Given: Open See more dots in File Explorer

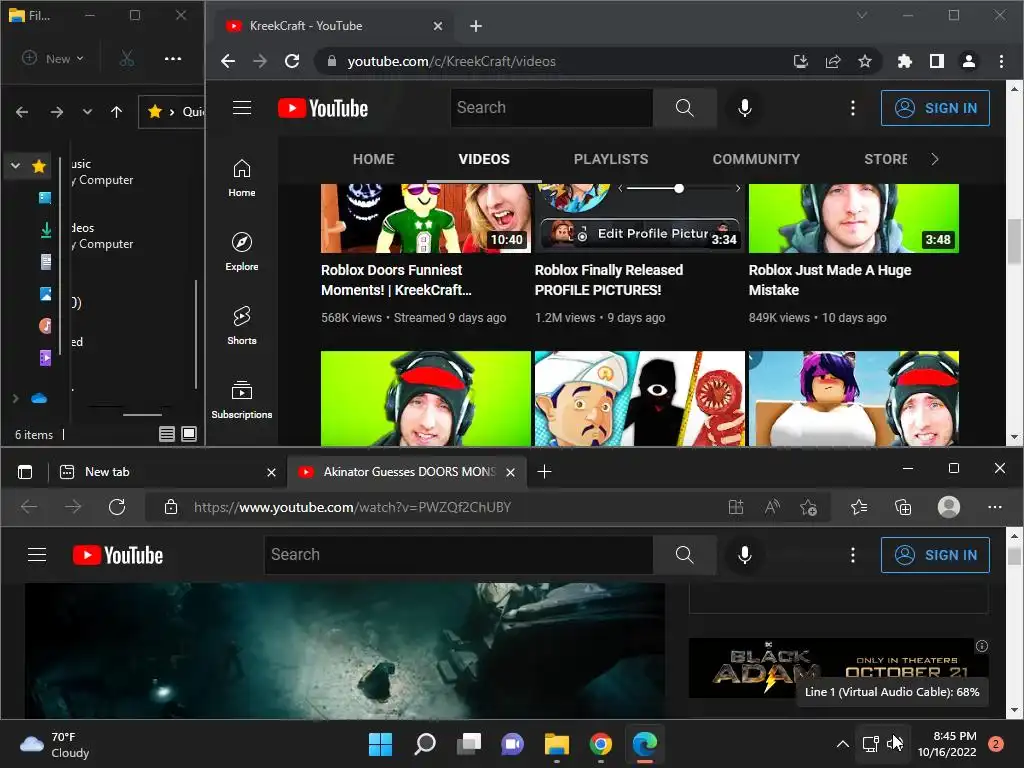Looking at the screenshot, I should point(173,59).
